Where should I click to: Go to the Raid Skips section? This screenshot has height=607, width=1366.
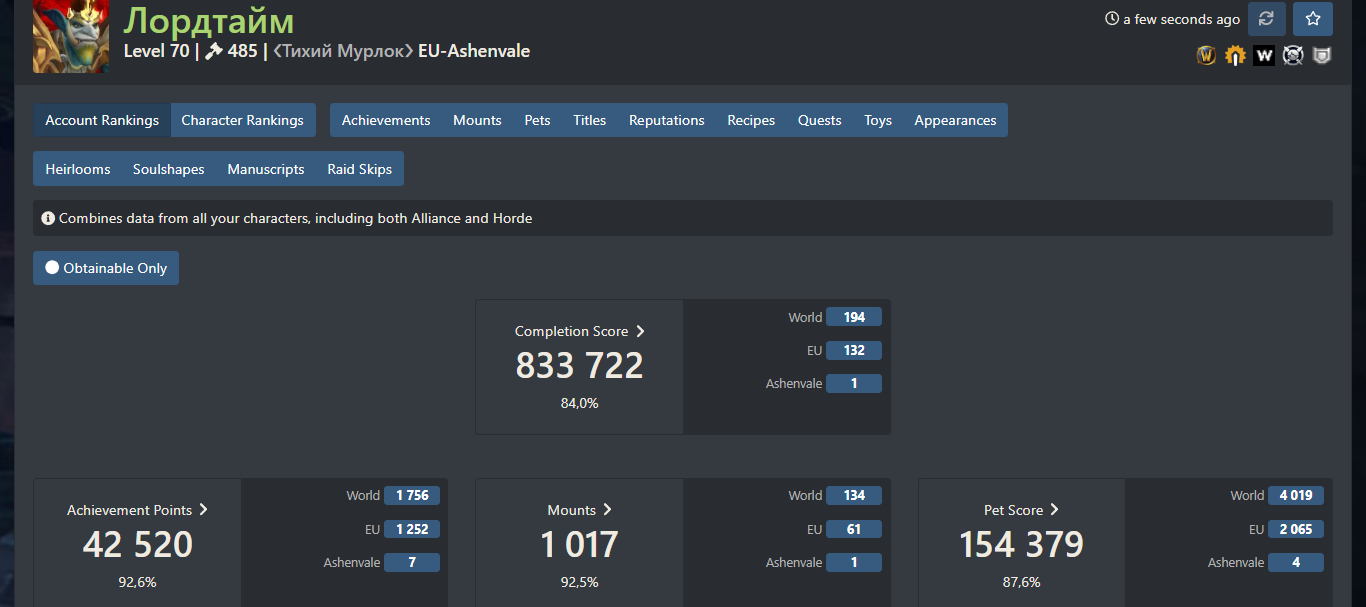pos(359,169)
